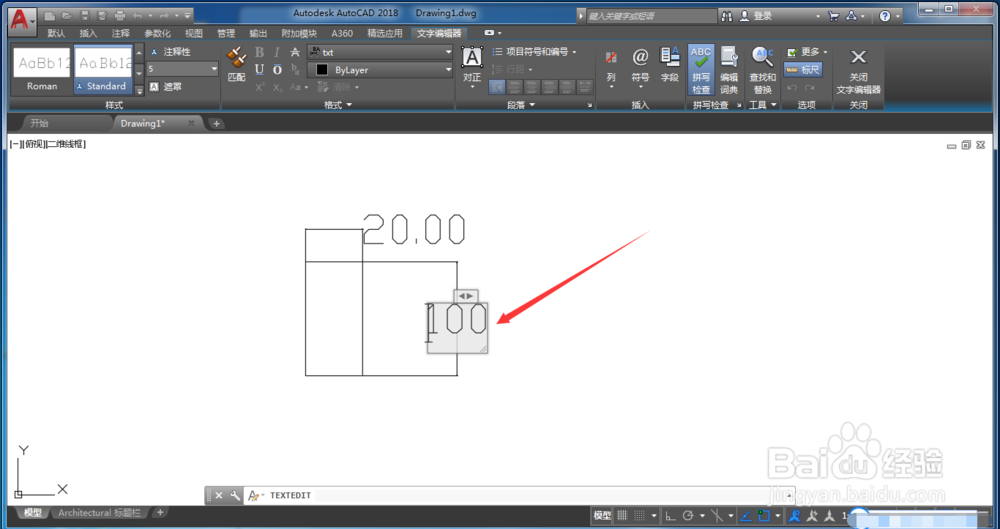Click the 登录 sign in button
The height and width of the screenshot is (529, 1000).
(755, 16)
